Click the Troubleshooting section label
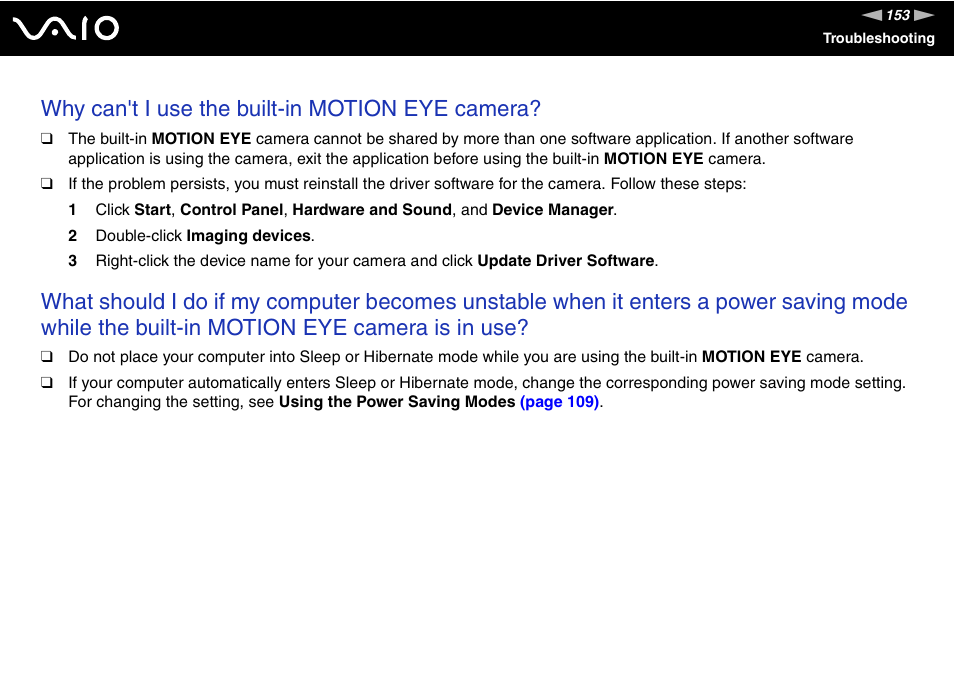The height and width of the screenshot is (674, 954). pyautogui.click(x=879, y=38)
